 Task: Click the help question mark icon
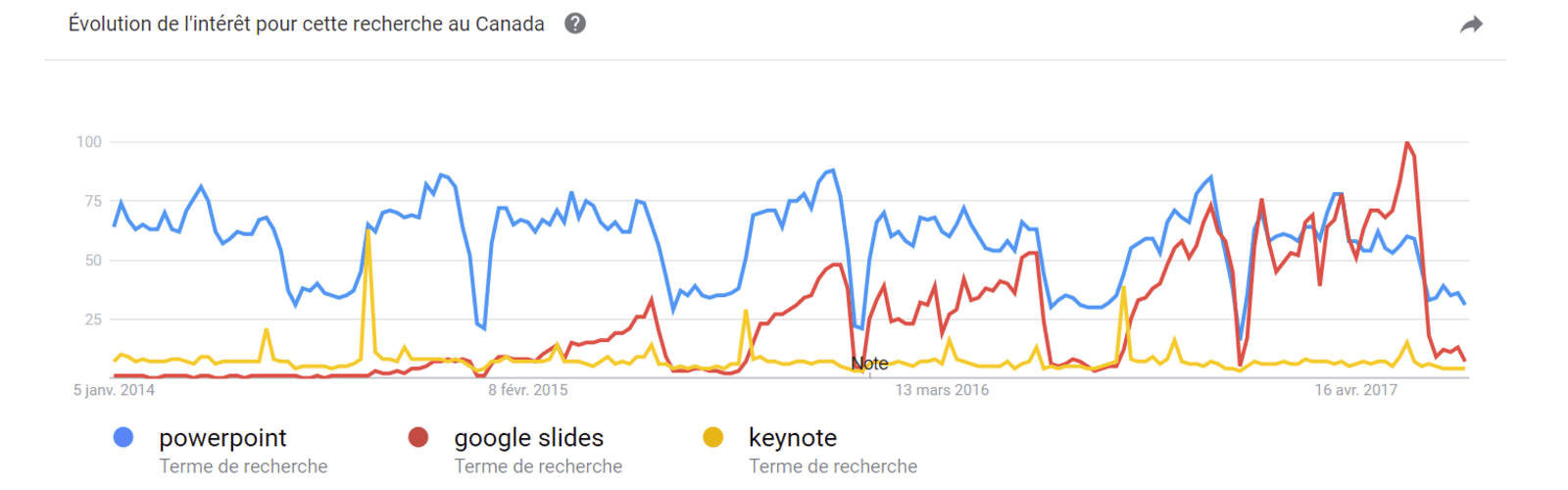pyautogui.click(x=575, y=24)
